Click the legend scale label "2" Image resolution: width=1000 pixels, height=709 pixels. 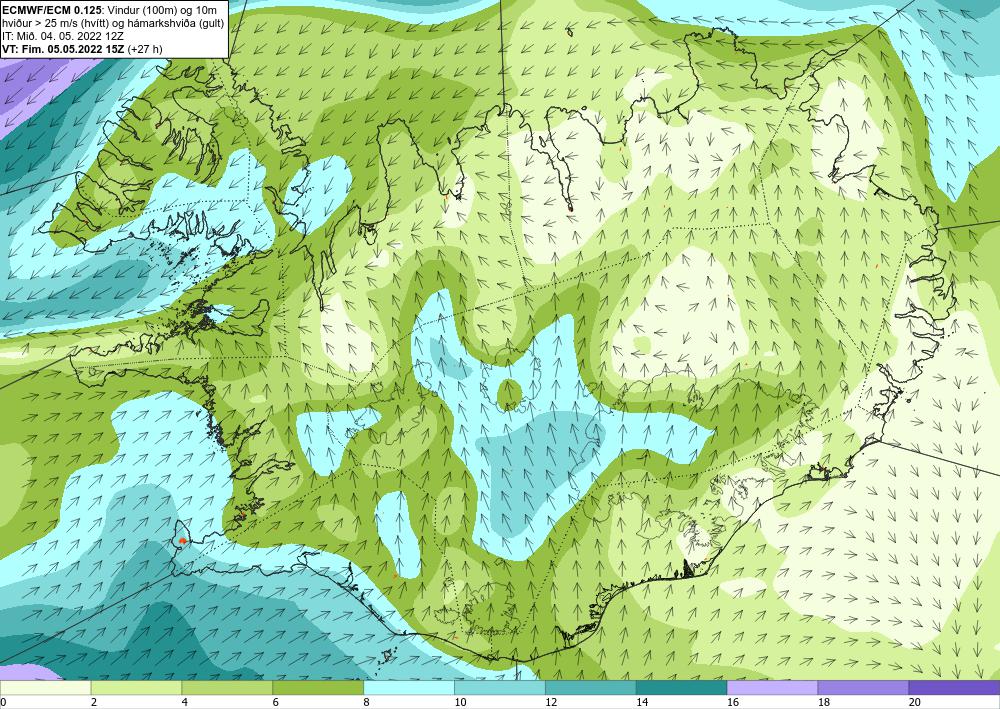94,702
